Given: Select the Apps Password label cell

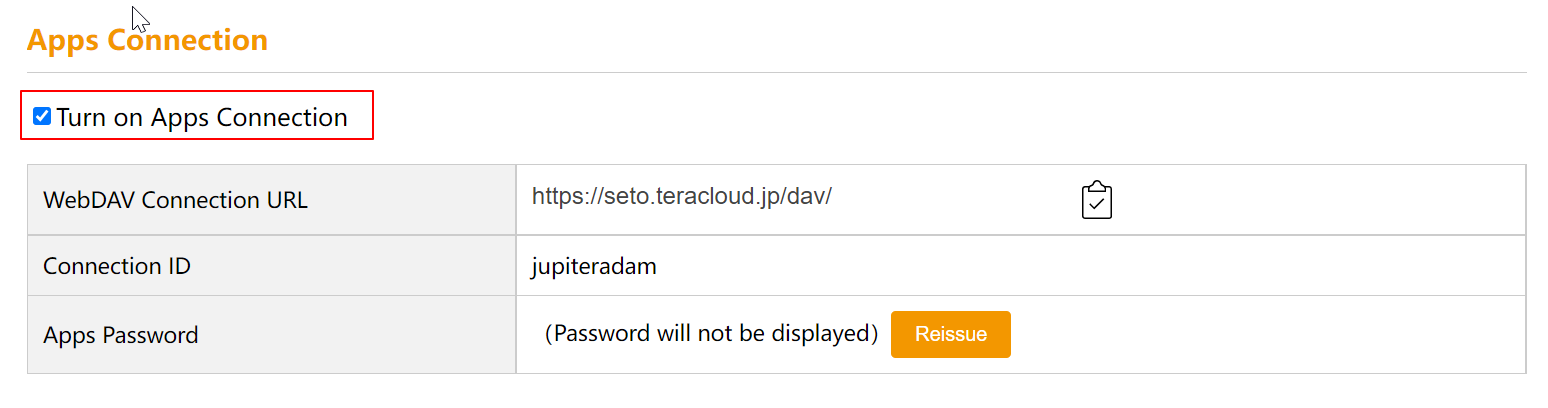Looking at the screenshot, I should click(272, 335).
